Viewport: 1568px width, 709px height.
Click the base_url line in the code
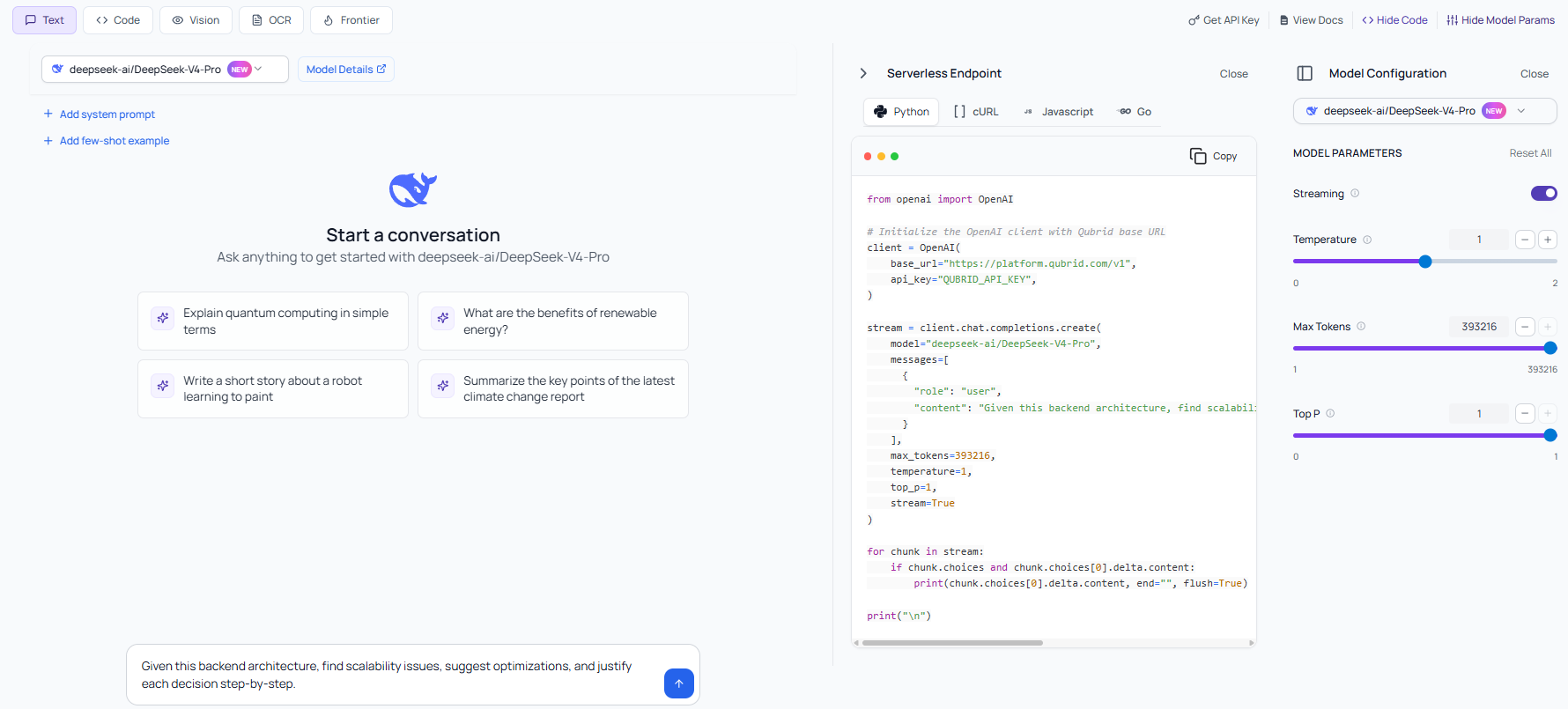click(x=1013, y=263)
